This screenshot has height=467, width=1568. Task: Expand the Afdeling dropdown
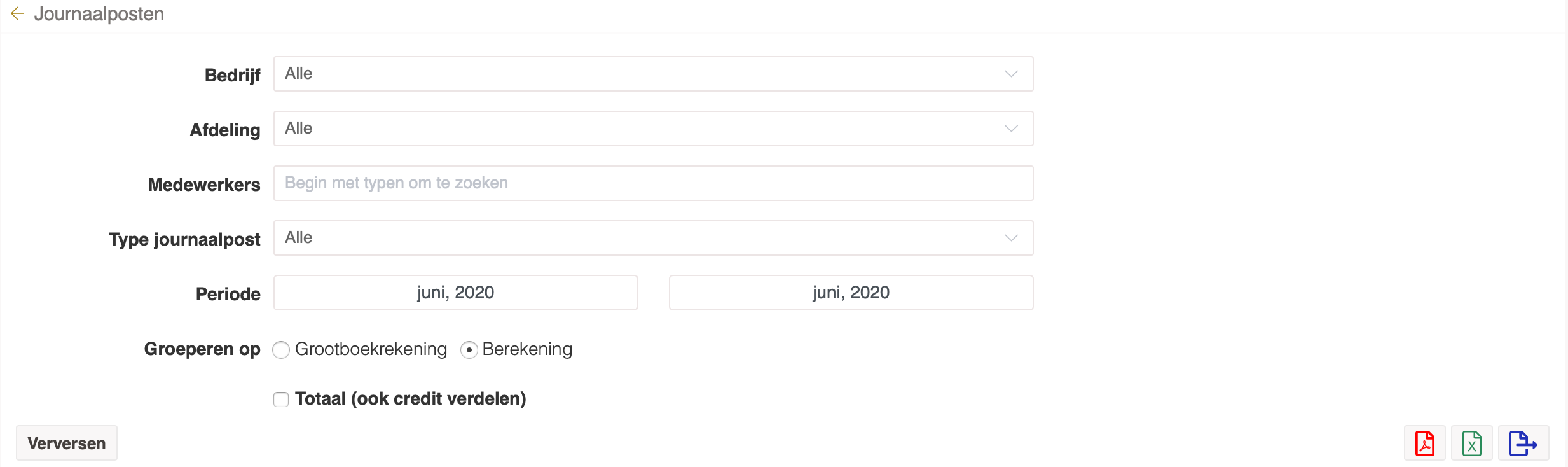[x=652, y=129]
